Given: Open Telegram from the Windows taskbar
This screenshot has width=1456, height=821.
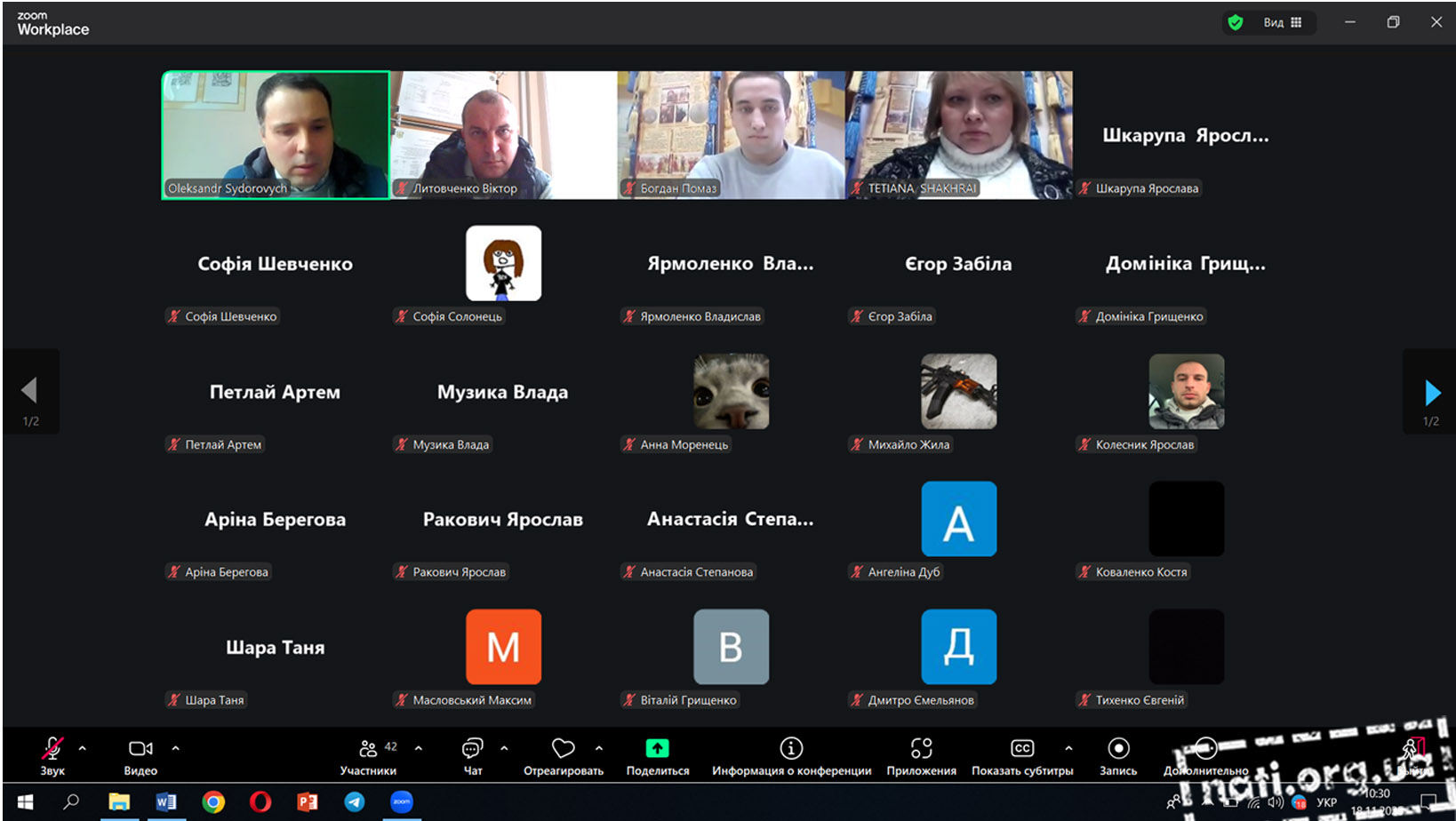Looking at the screenshot, I should [355, 802].
